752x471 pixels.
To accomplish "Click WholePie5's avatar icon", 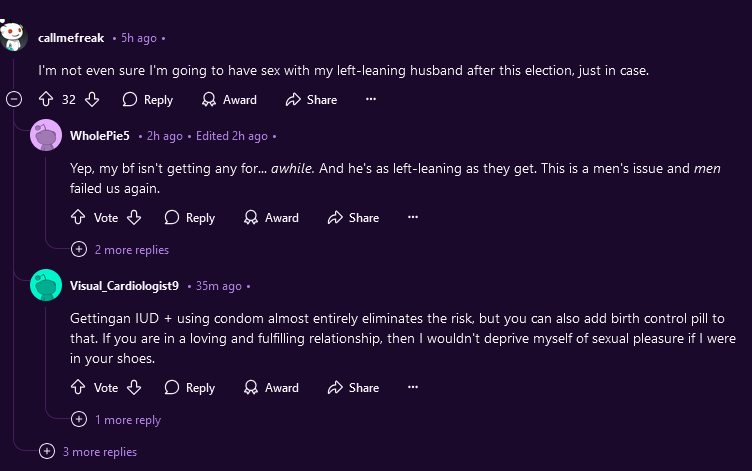I will pos(47,135).
